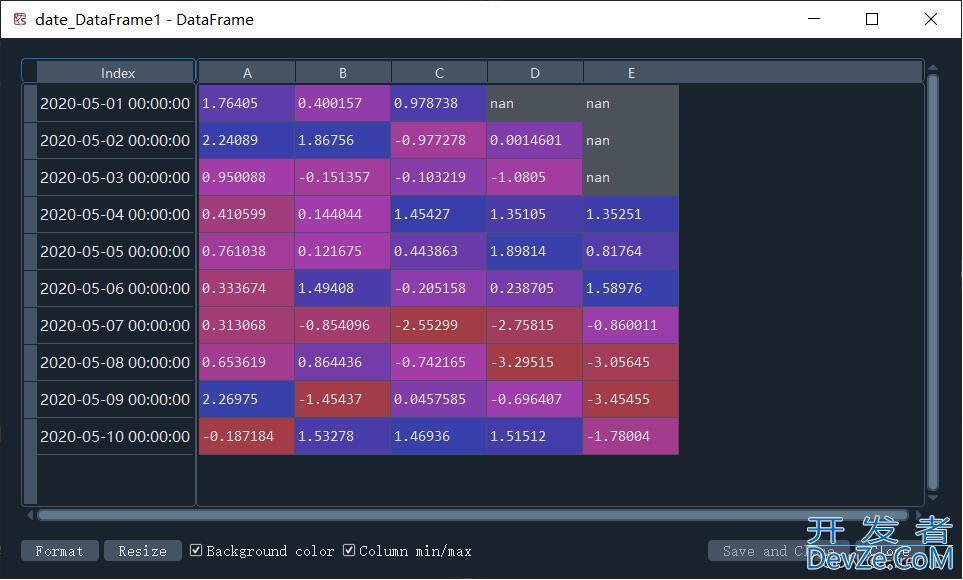963x580 pixels.
Task: Select column A header
Action: coord(247,73)
